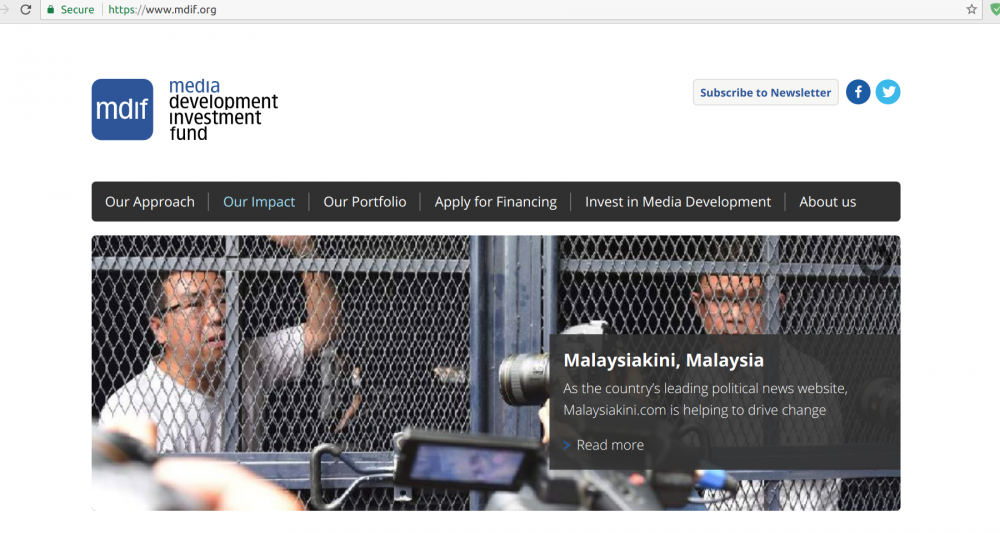Image resolution: width=1000 pixels, height=533 pixels.
Task: Click the Malaysiakini description text
Action: 705,399
